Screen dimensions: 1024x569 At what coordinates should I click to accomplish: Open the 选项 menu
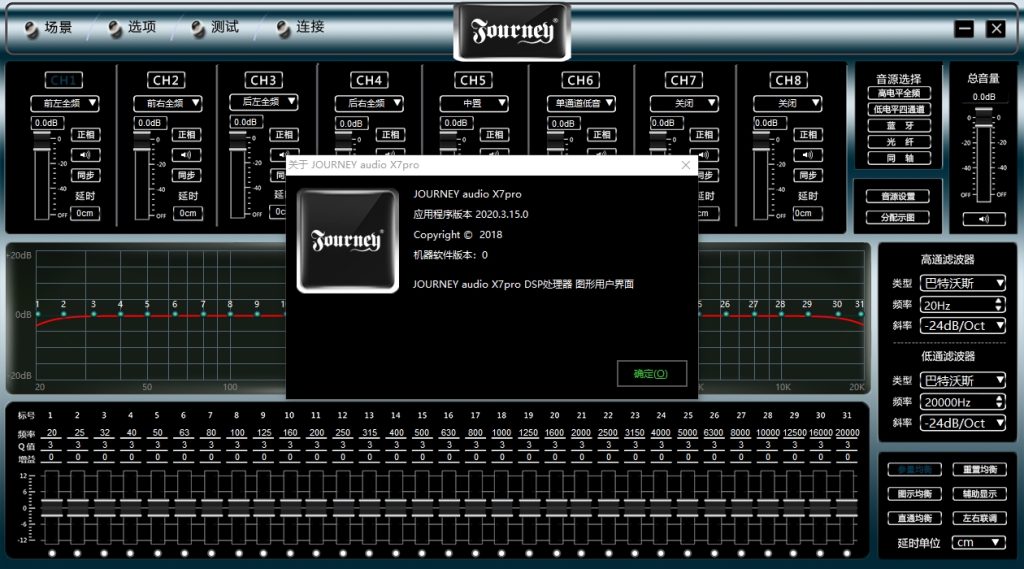click(x=133, y=27)
